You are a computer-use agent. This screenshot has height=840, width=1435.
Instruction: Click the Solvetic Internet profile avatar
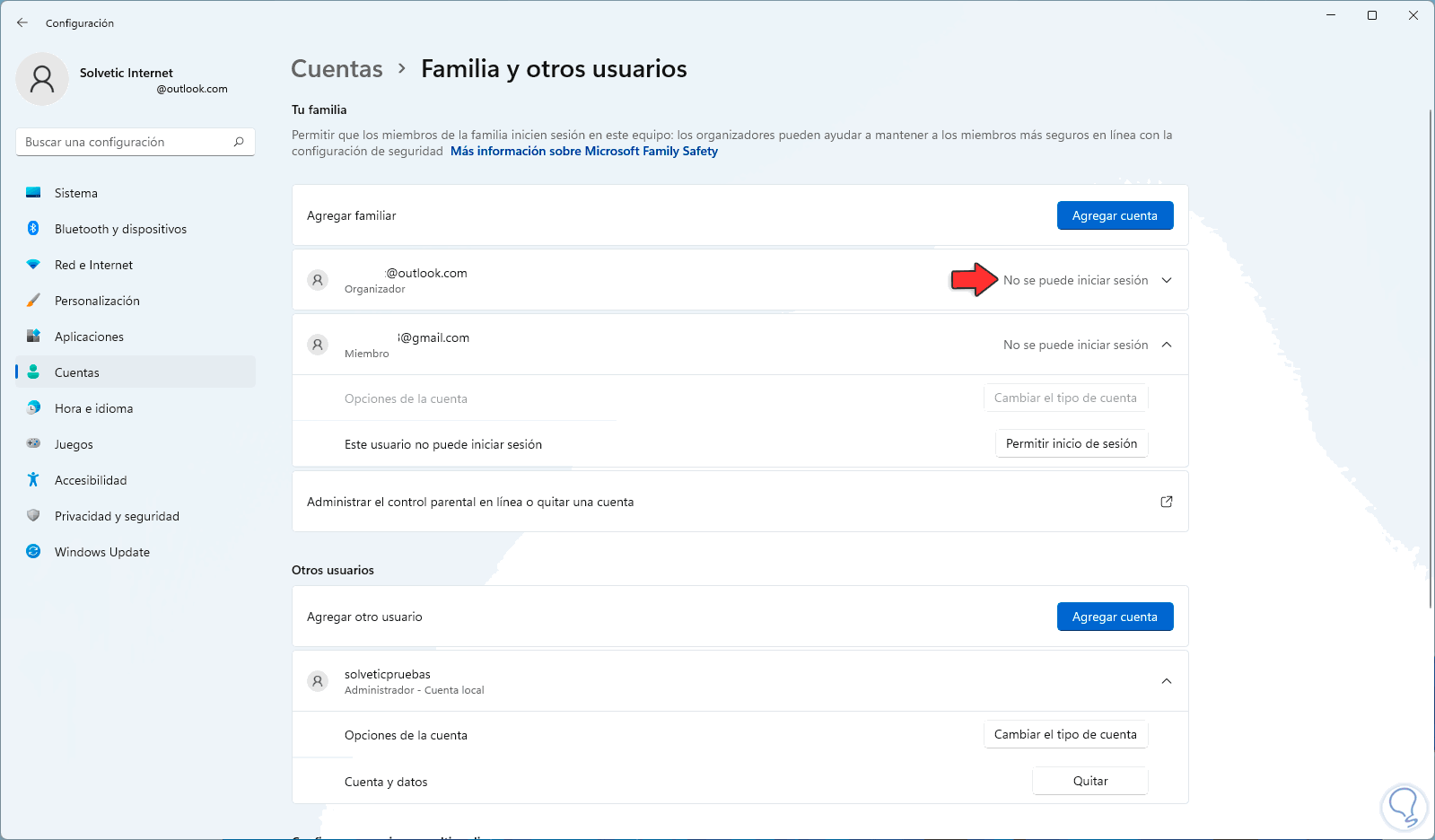pyautogui.click(x=42, y=79)
